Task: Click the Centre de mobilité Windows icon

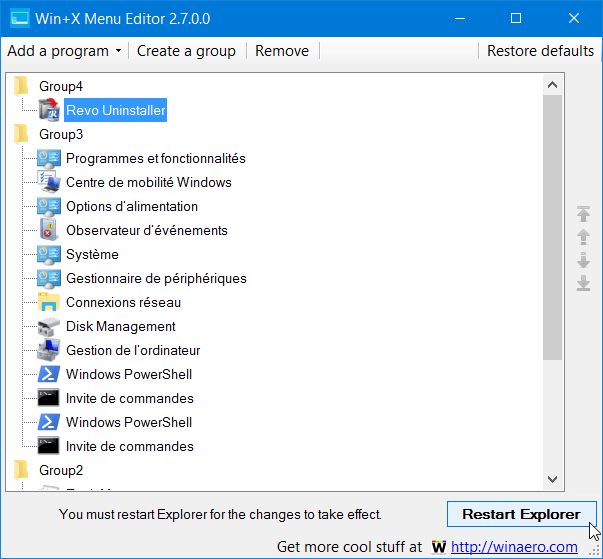Action: coord(49,182)
